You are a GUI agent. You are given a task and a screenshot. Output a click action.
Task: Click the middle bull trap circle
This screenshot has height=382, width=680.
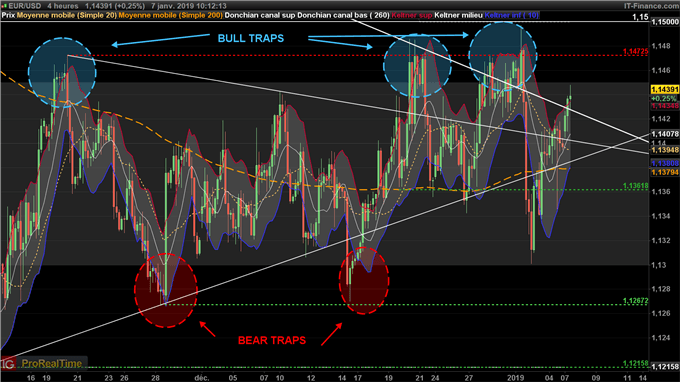[417, 65]
